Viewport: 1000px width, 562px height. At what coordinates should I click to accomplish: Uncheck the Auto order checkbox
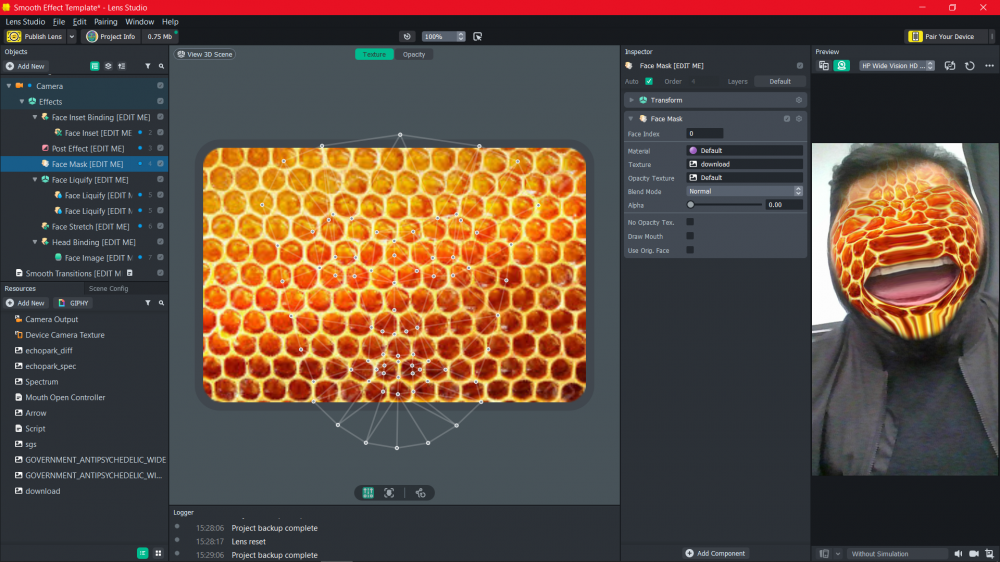point(649,81)
